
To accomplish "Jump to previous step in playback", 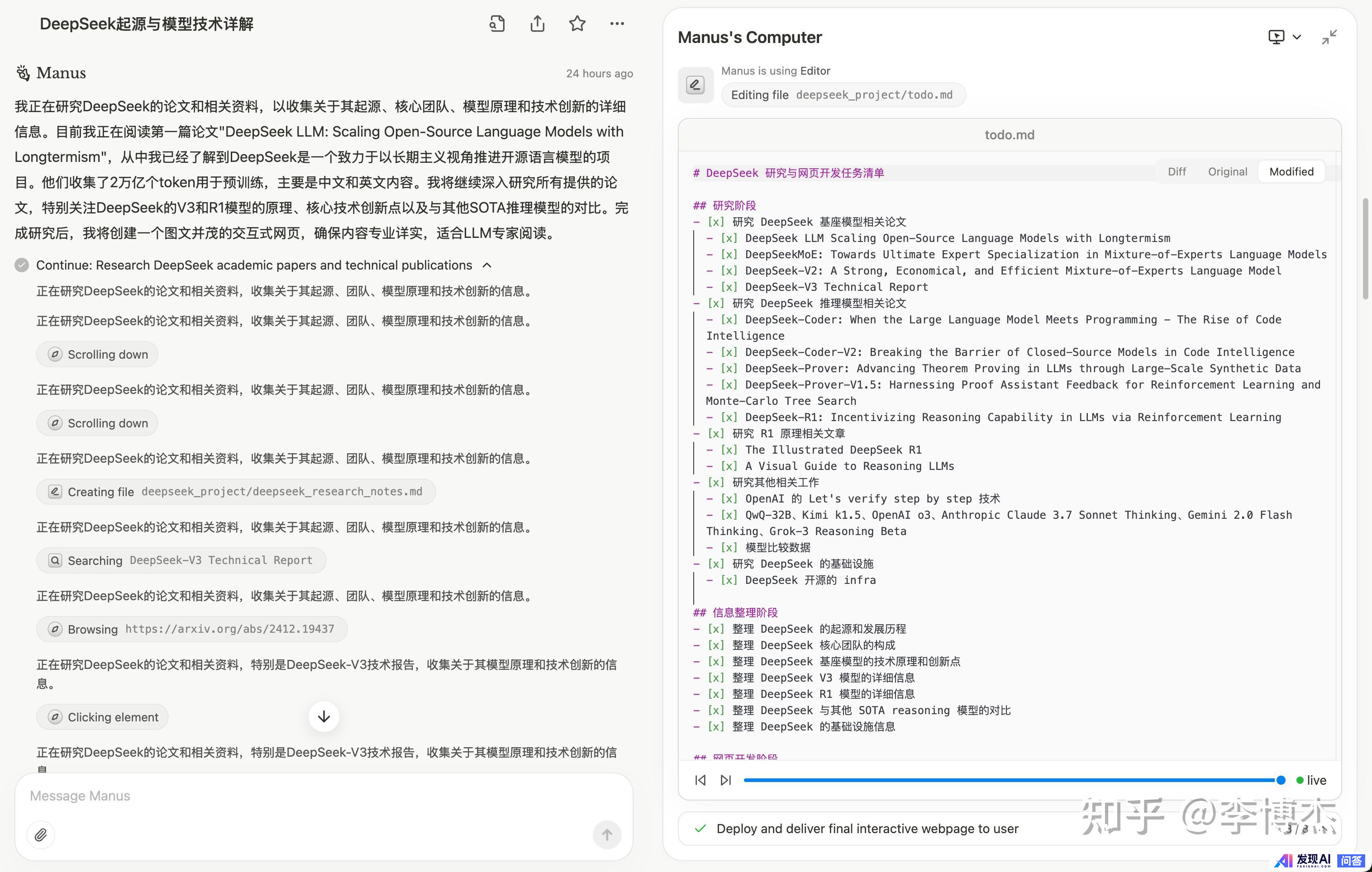I will tap(700, 780).
